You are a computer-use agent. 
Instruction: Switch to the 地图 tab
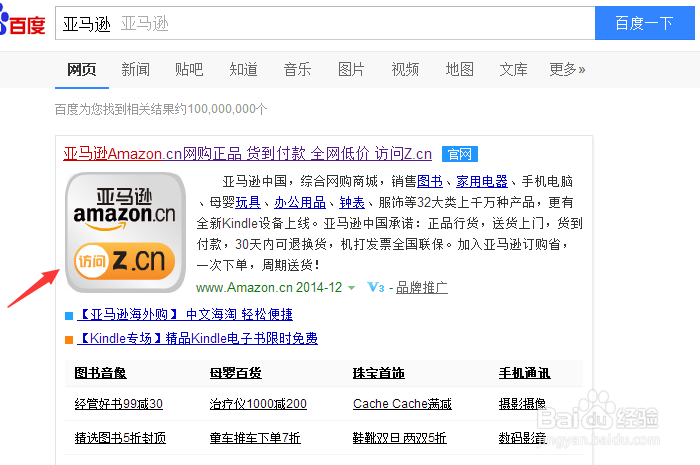pos(459,70)
